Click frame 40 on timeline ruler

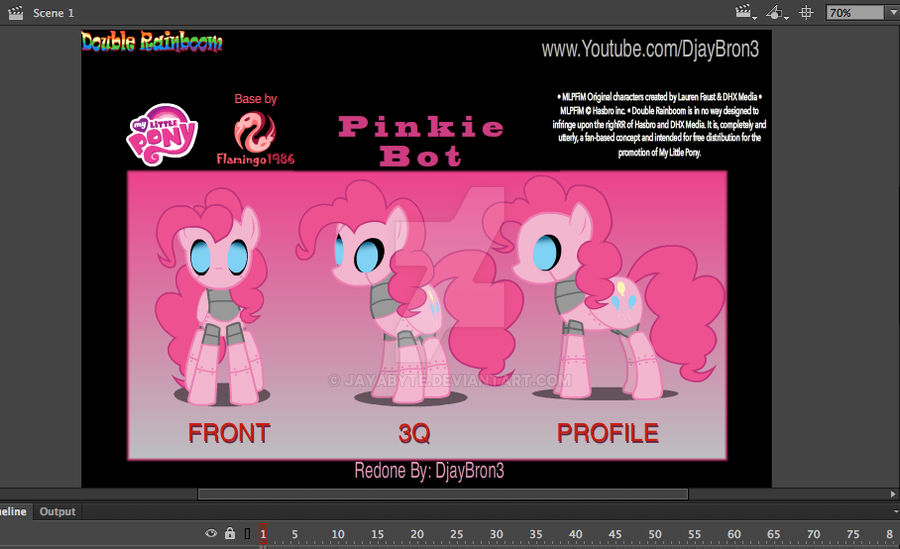pos(575,535)
